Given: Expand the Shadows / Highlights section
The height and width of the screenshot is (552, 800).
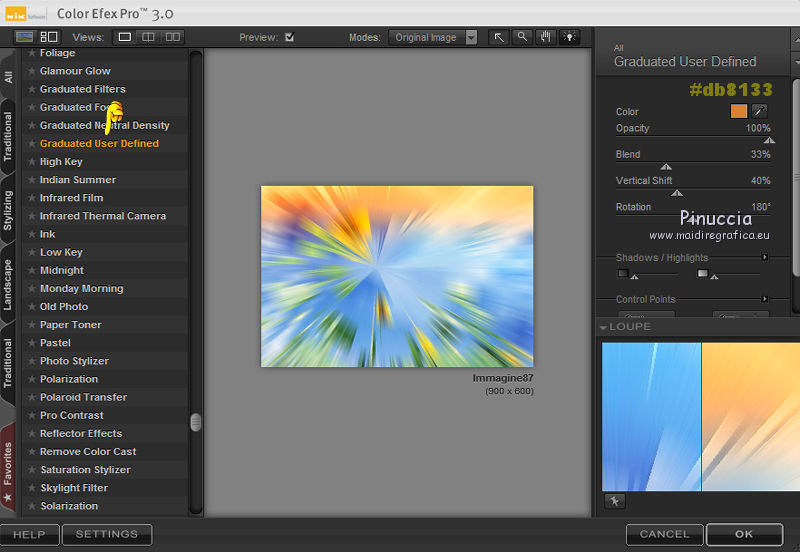Looking at the screenshot, I should pos(765,258).
